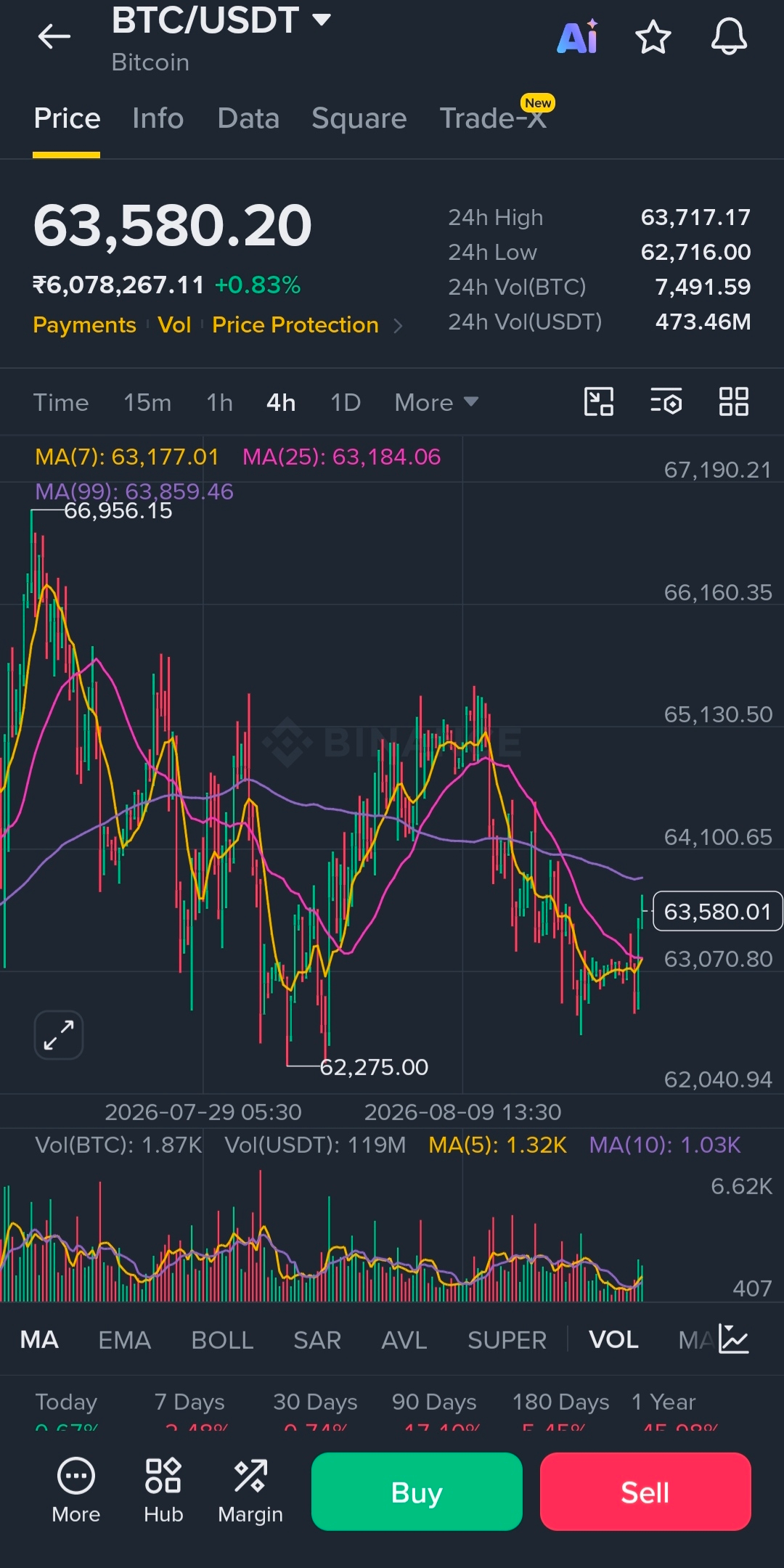Tap the 180 Days performance label
The image size is (784, 1568).
click(x=560, y=1402)
